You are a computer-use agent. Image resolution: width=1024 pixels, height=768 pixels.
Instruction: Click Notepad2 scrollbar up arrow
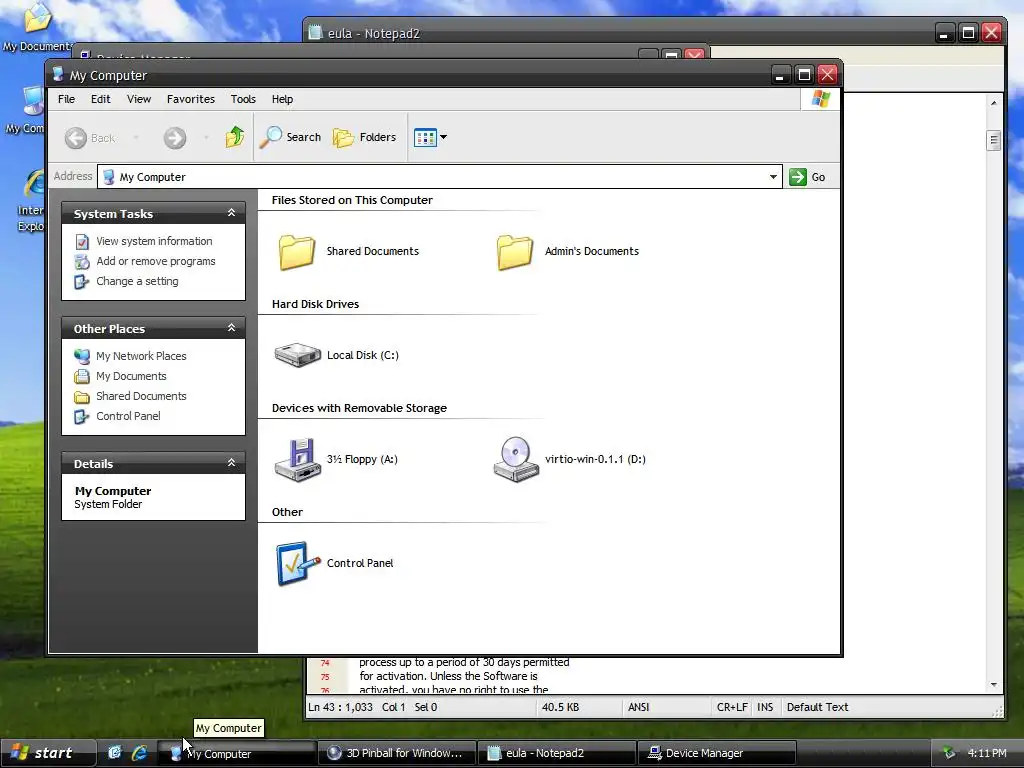(993, 103)
